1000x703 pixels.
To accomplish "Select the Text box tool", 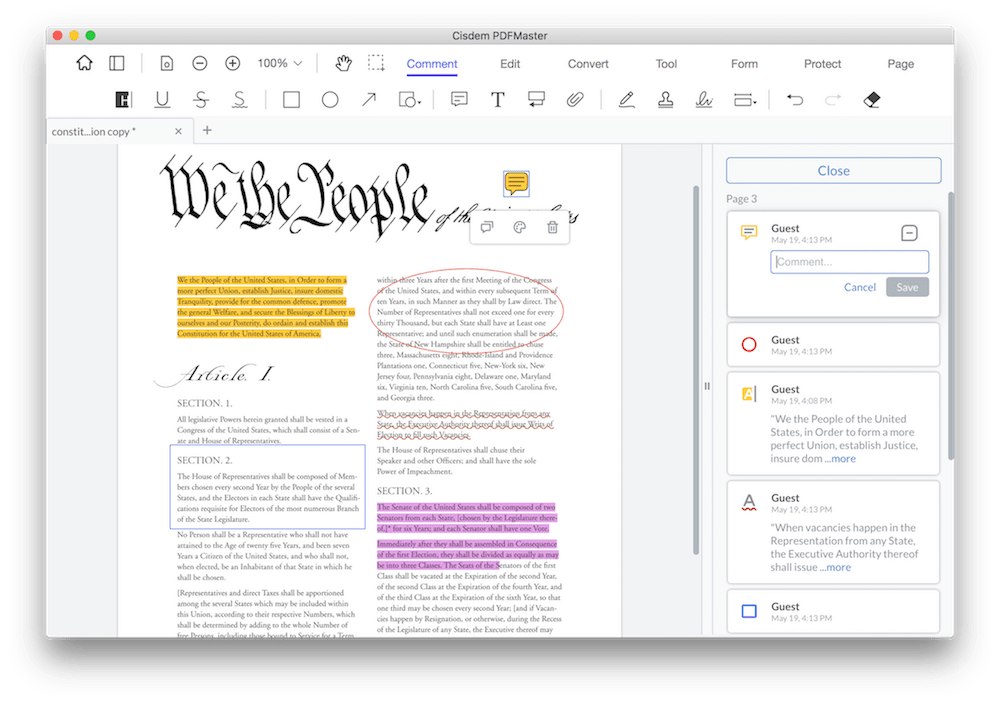I will (497, 100).
